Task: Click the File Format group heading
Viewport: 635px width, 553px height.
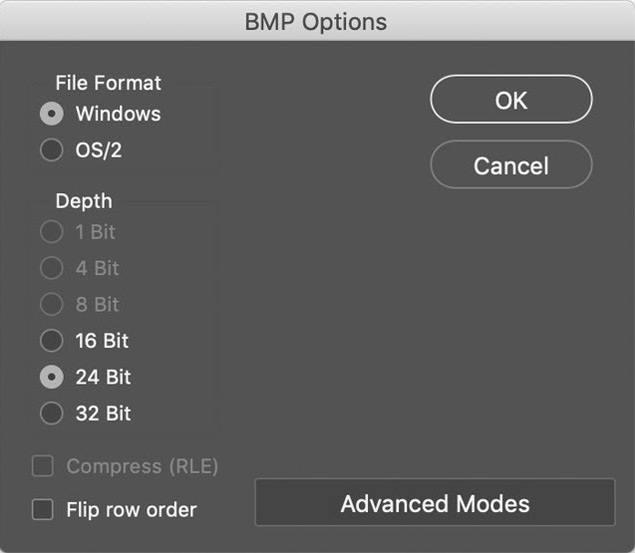Action: 108,83
